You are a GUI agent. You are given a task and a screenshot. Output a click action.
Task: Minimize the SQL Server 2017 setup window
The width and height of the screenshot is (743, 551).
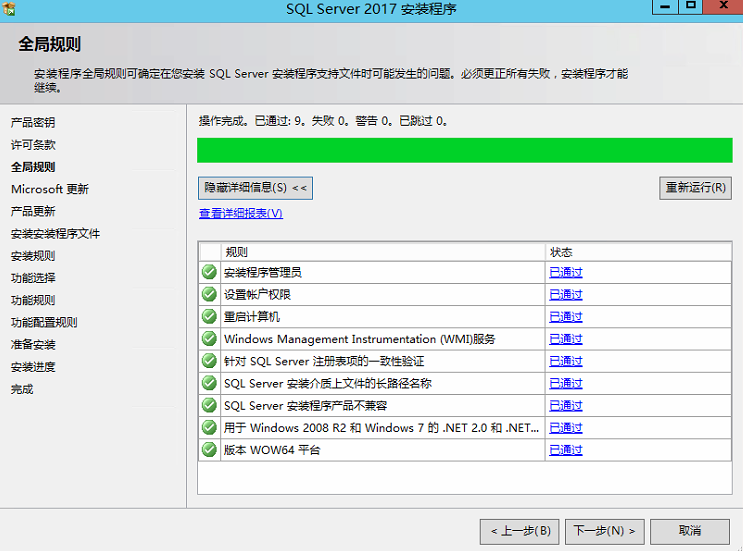[x=665, y=7]
